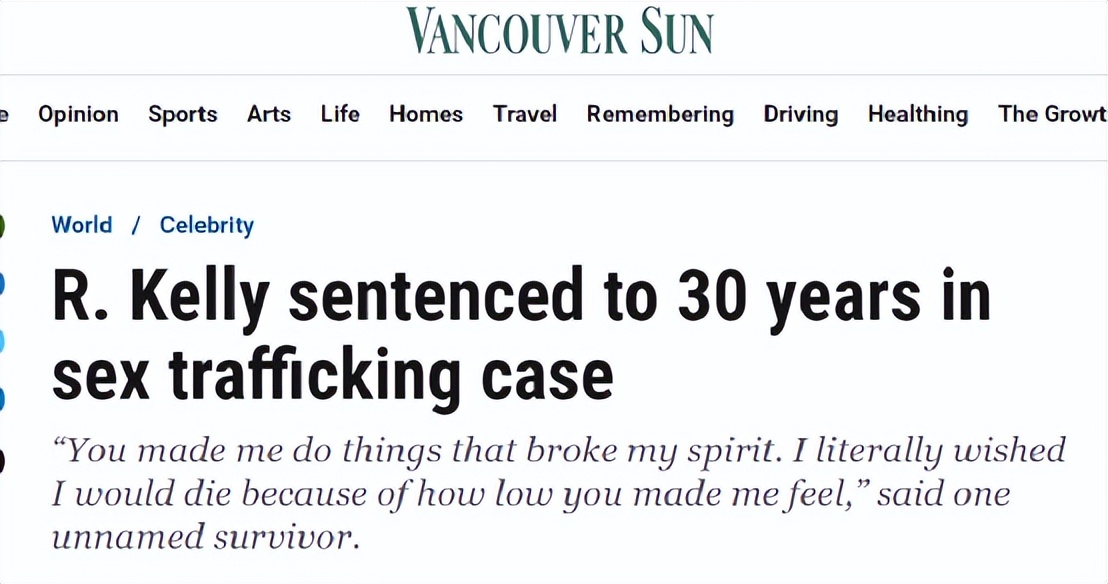This screenshot has height=584, width=1108.
Task: Go to the Homes section
Action: 426,115
